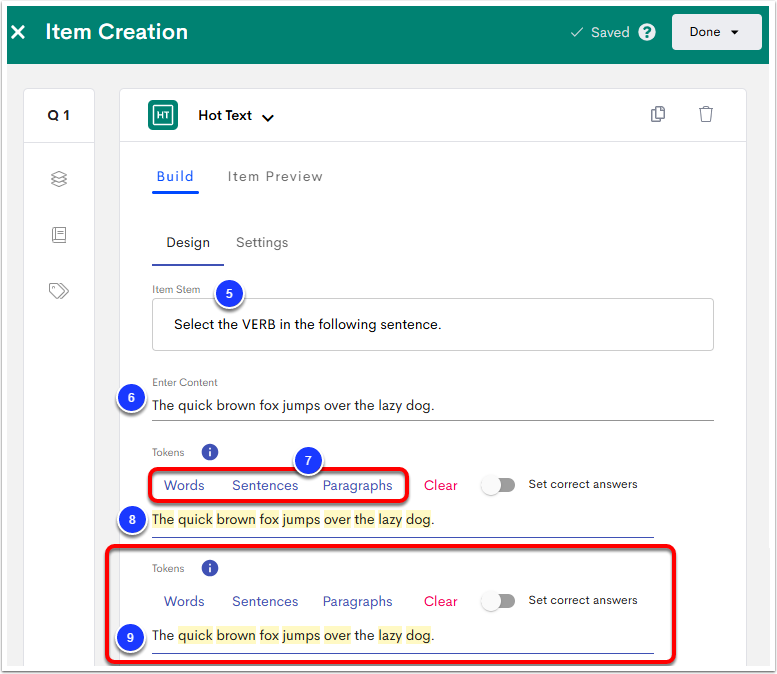Select token 'dog' in first token sentence
The image size is (777, 674).
point(418,520)
